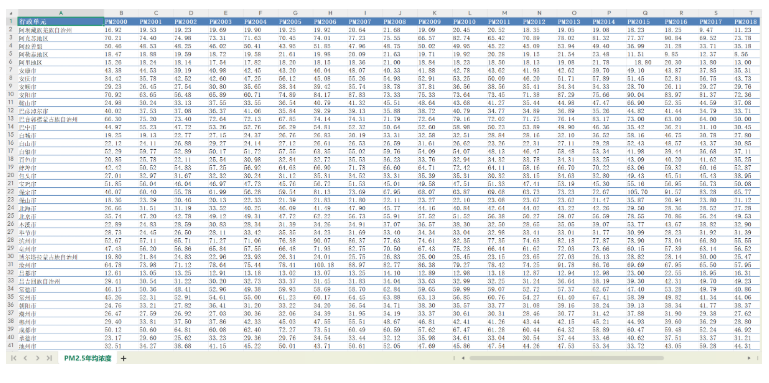Select column B header
Viewport: 769px width, 383px height.
(x=121, y=13)
